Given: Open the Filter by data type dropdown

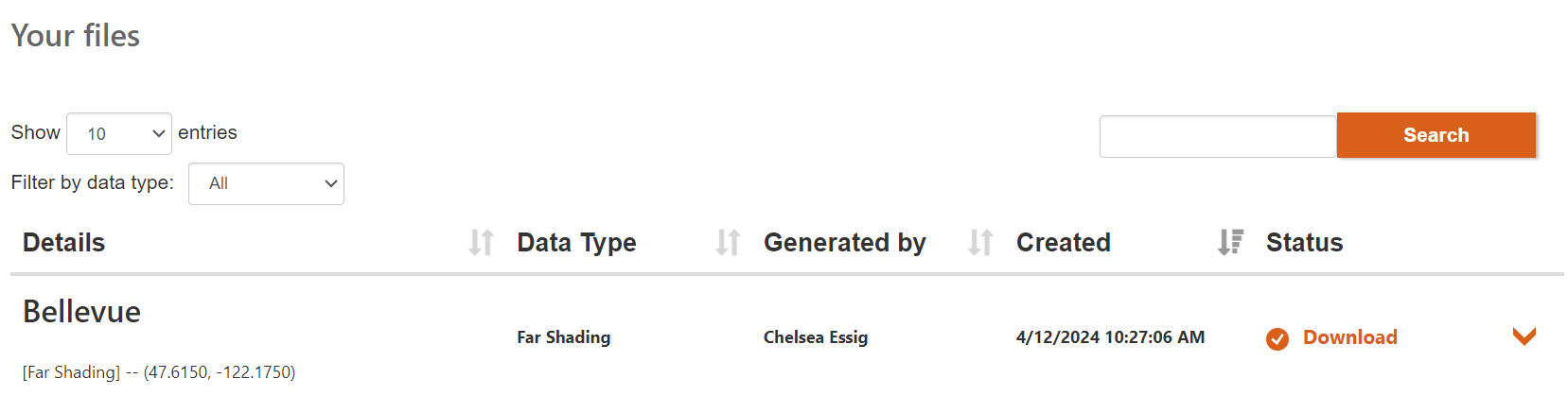Looking at the screenshot, I should (266, 183).
